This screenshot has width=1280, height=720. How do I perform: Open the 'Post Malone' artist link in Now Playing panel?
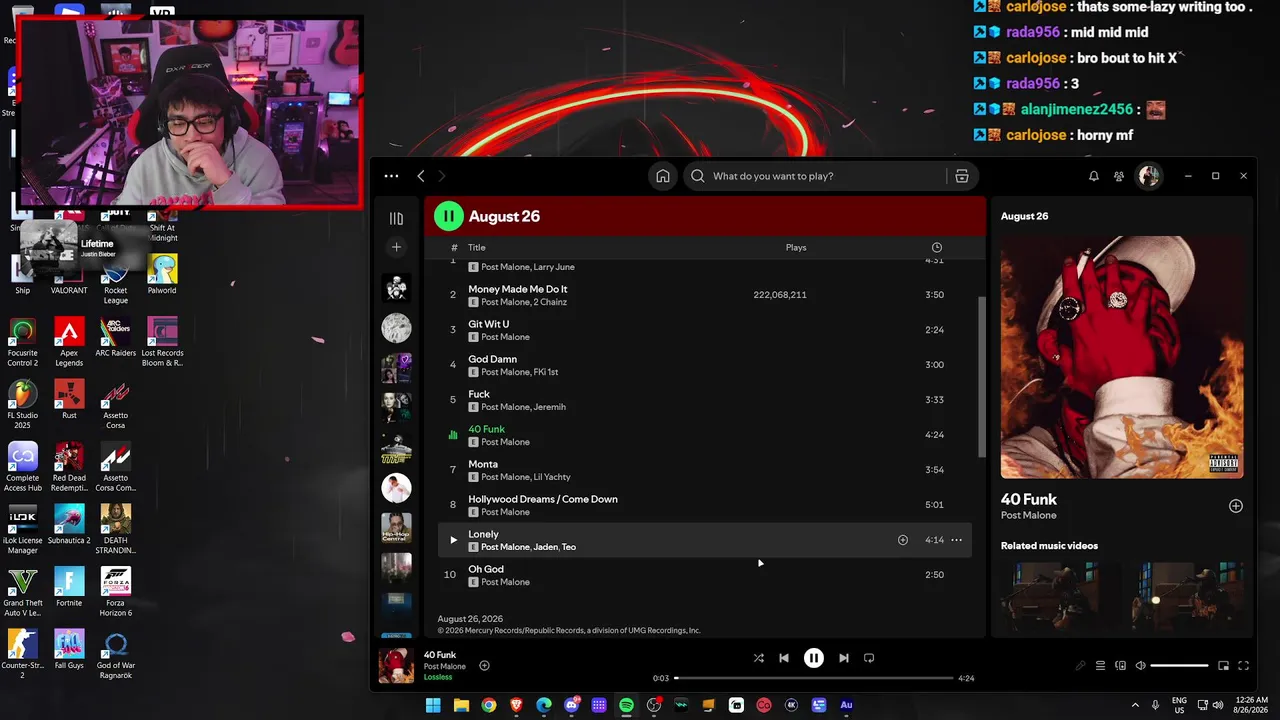(1029, 516)
